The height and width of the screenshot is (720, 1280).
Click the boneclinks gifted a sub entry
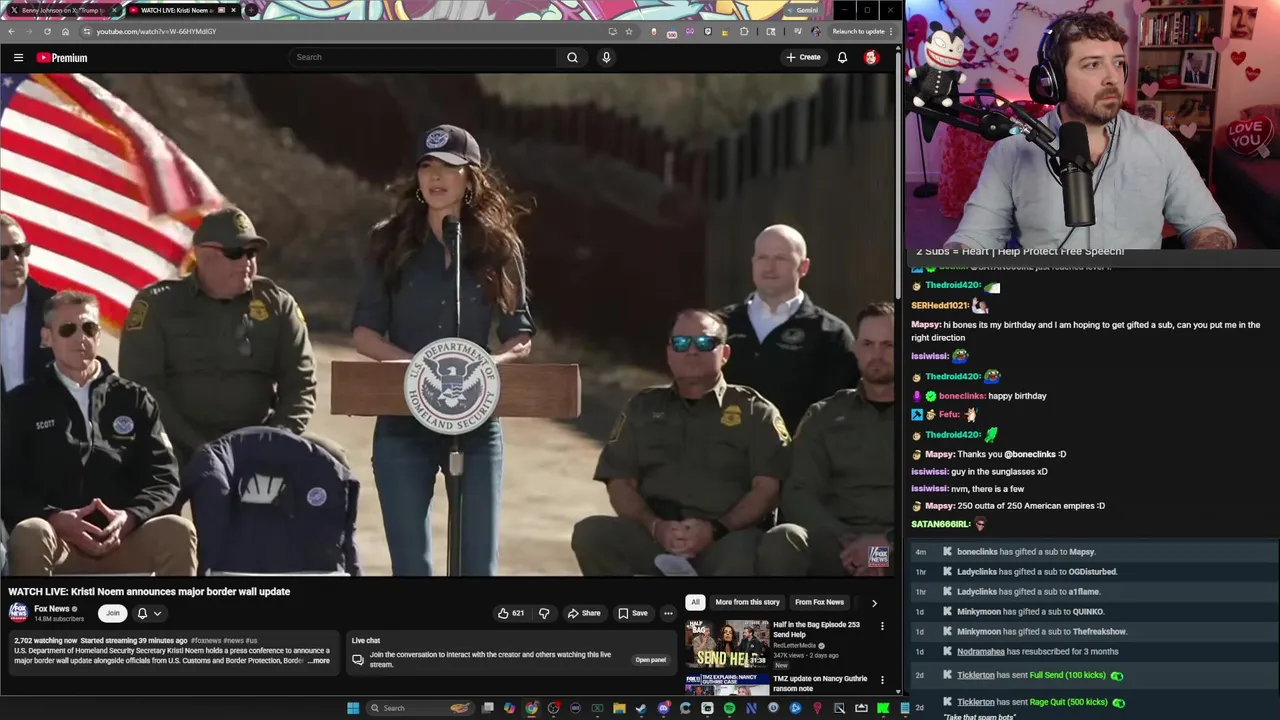pyautogui.click(x=1093, y=552)
